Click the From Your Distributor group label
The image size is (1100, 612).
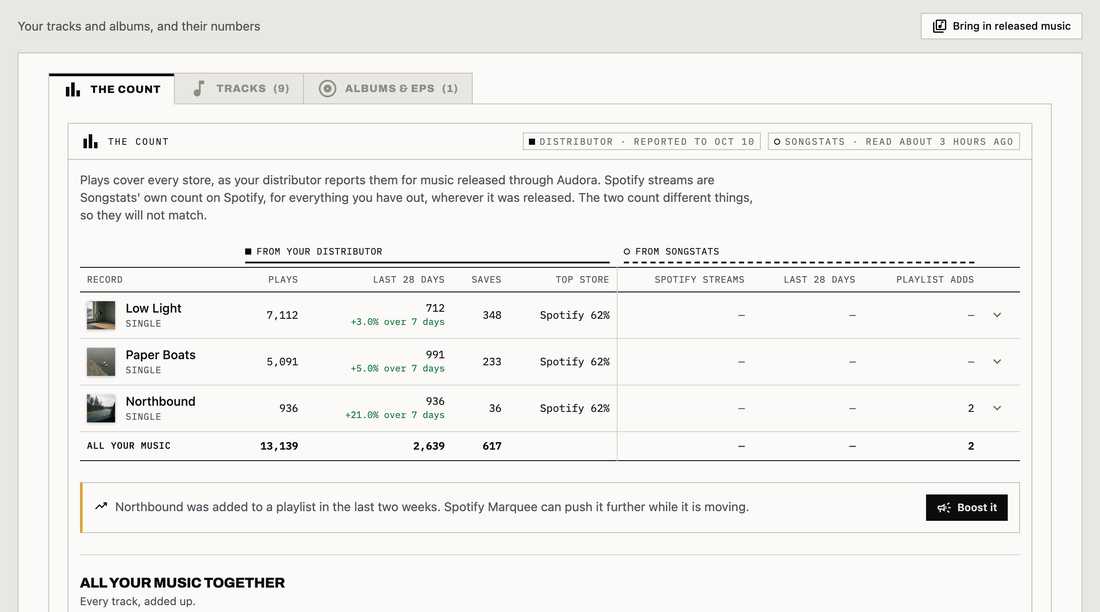point(319,251)
